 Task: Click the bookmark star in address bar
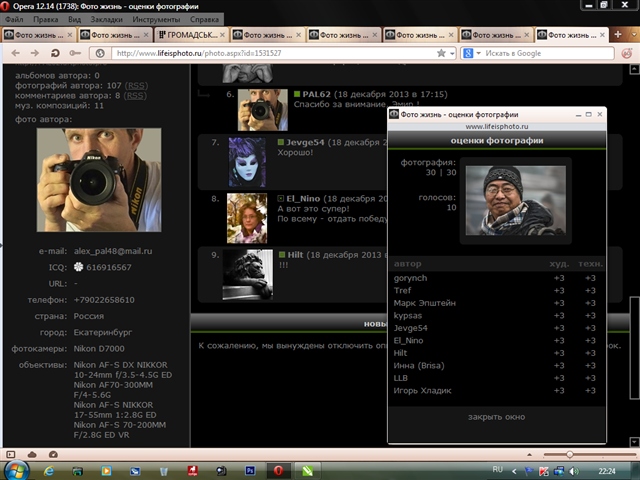tap(439, 52)
